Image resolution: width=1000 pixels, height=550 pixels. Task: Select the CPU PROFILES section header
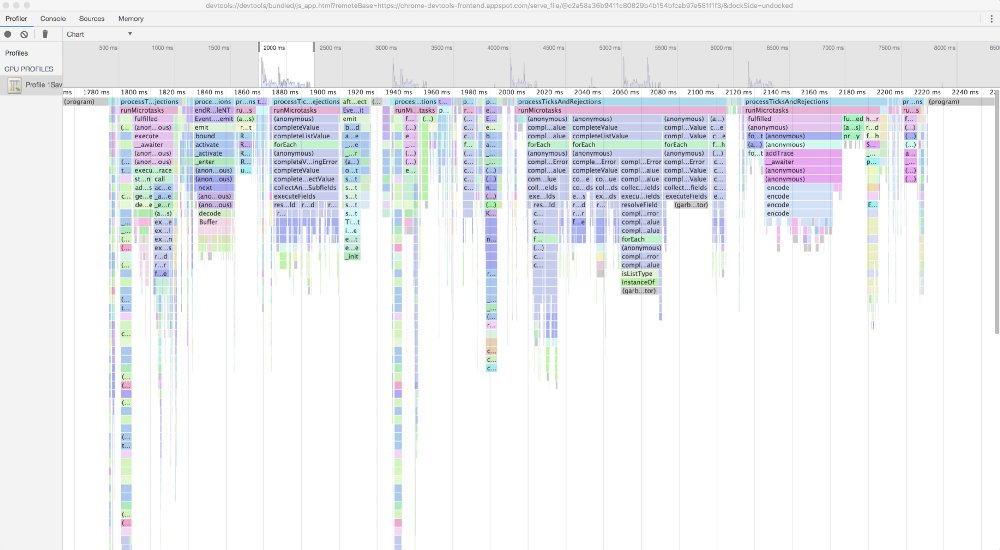27,68
